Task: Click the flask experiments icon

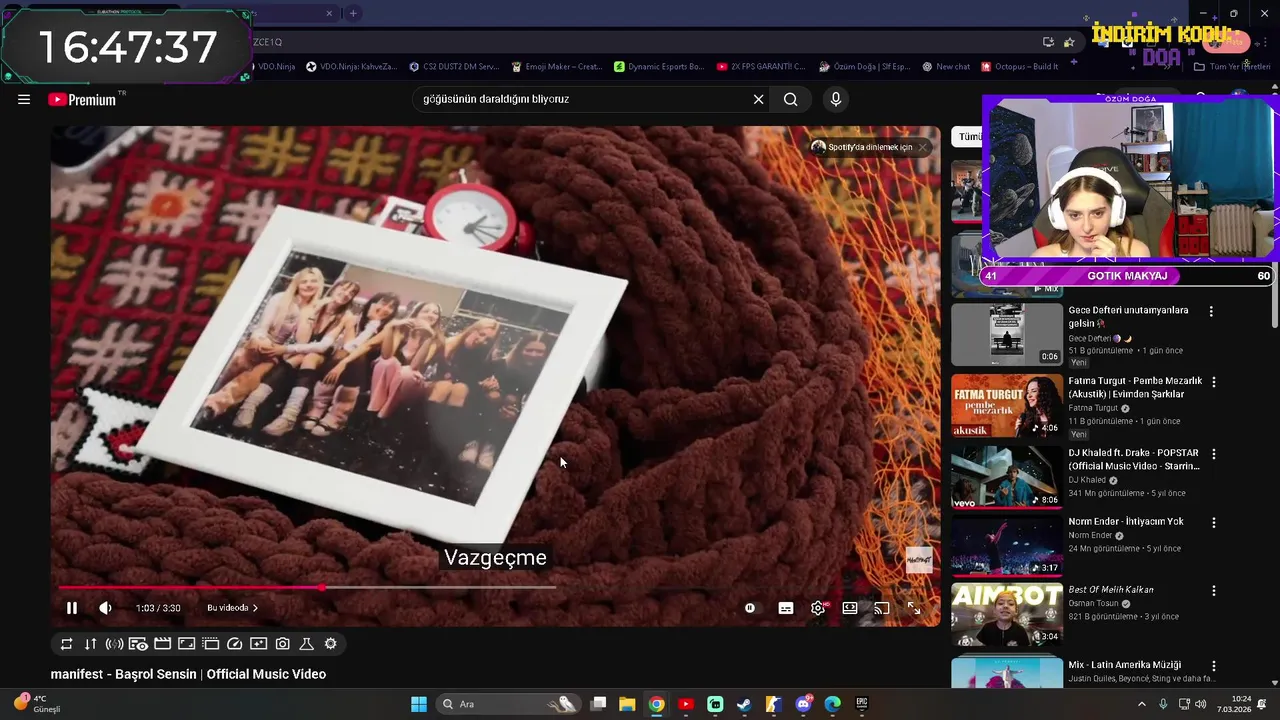Action: coord(306,644)
